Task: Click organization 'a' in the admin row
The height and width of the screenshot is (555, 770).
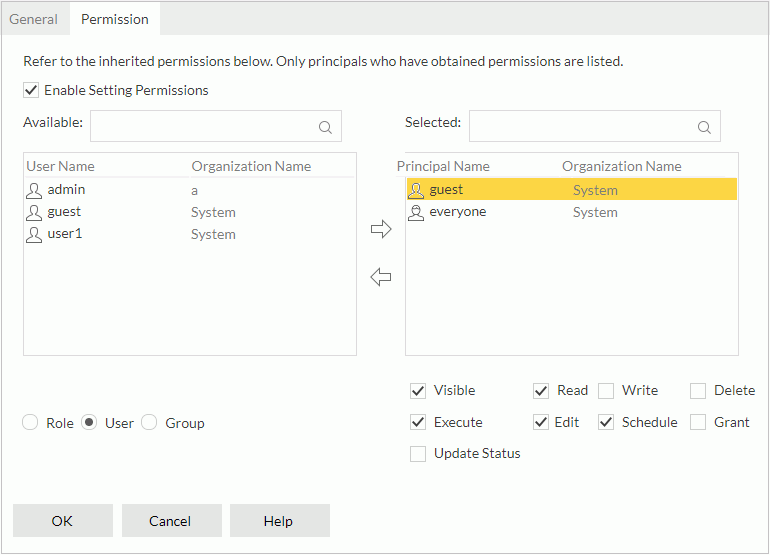Action: coord(194,191)
